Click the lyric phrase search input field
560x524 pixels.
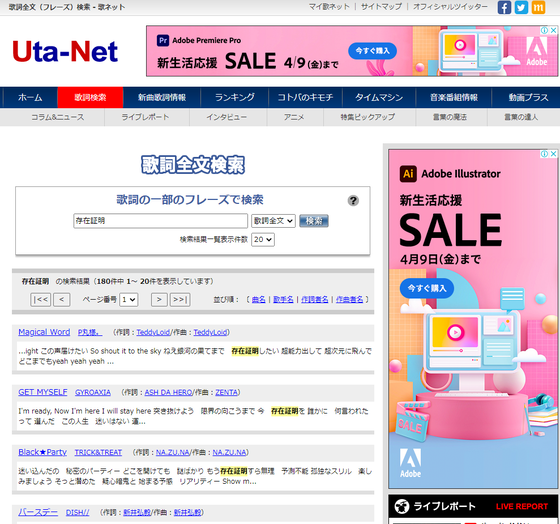click(x=160, y=221)
